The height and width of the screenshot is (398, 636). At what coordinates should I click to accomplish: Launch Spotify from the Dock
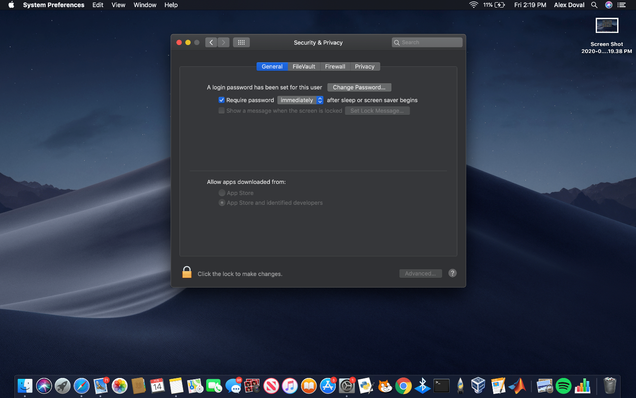point(563,386)
